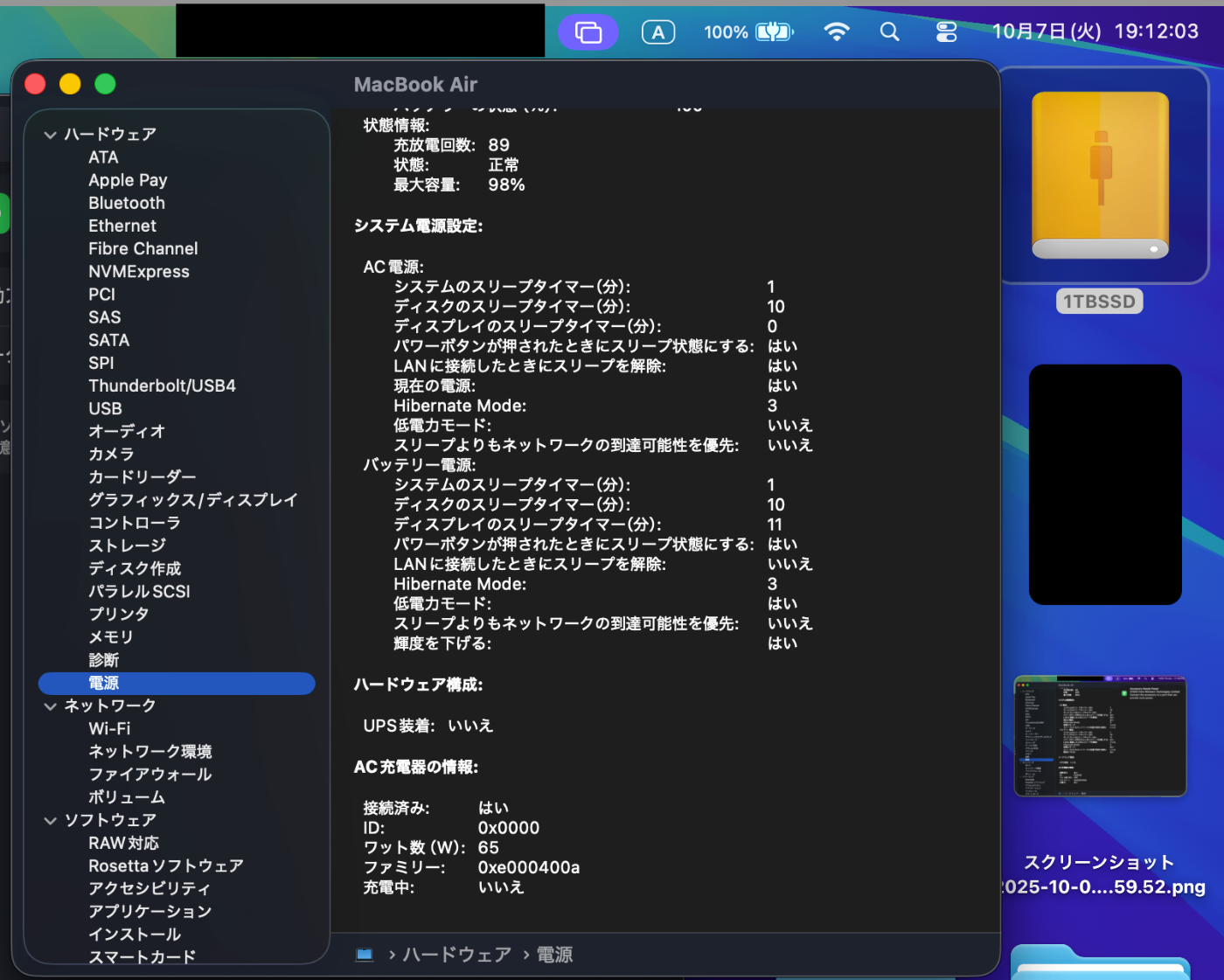Collapse the ネットワーク sidebar section
The height and width of the screenshot is (980, 1224).
tap(50, 706)
